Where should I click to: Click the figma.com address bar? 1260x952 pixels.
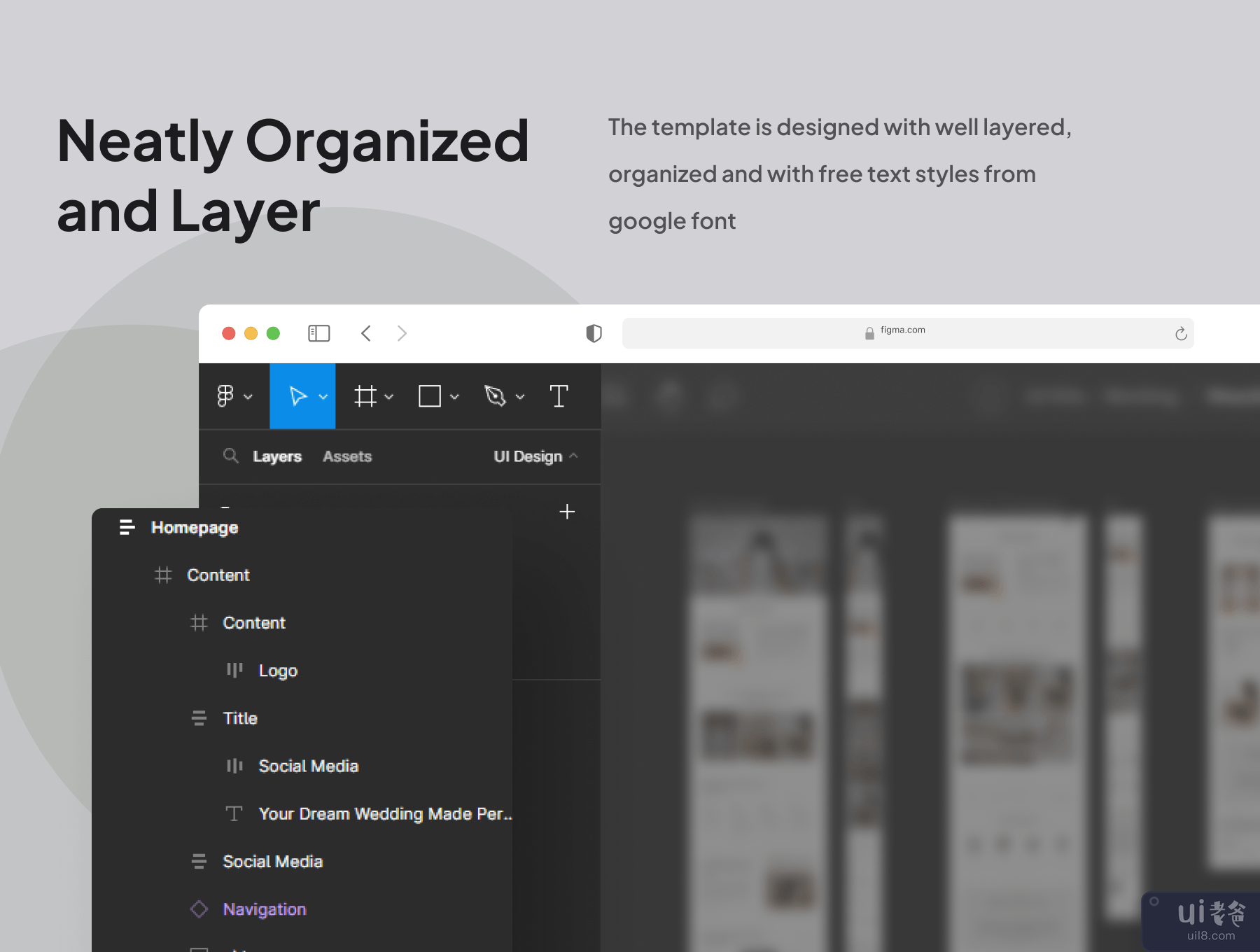(x=902, y=333)
